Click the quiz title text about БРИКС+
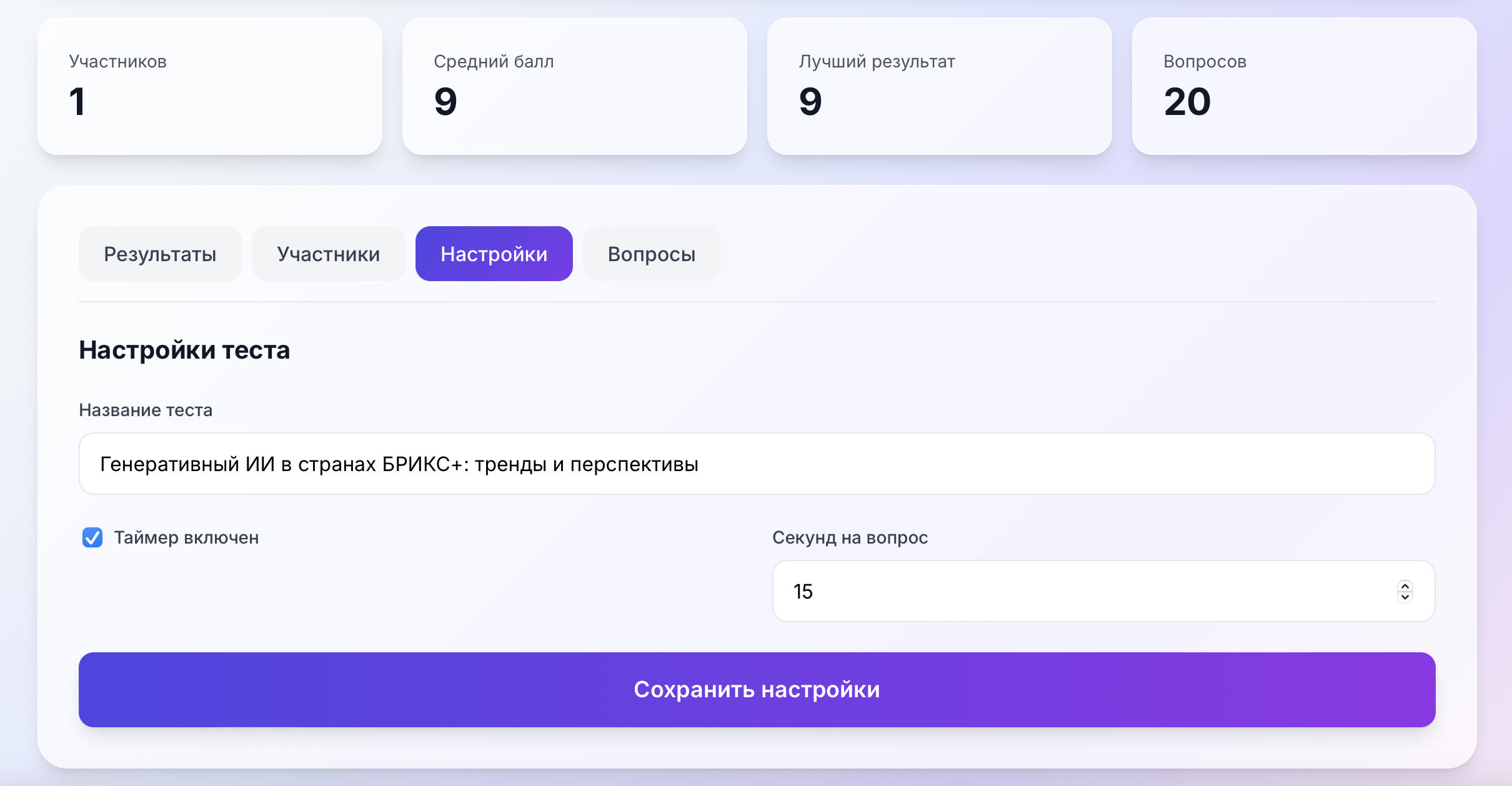Image resolution: width=1512 pixels, height=786 pixels. [400, 464]
